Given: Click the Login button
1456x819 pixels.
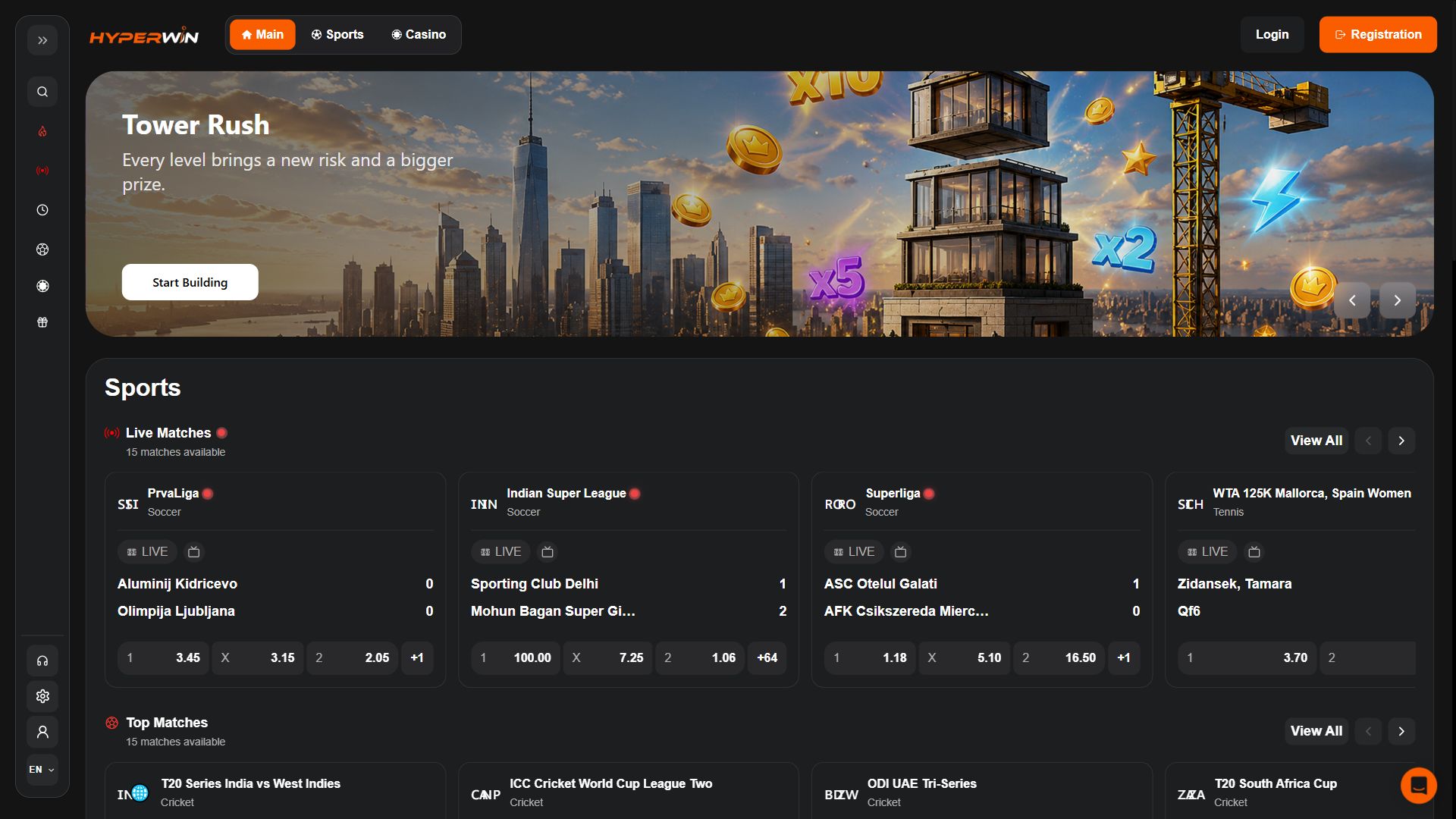Looking at the screenshot, I should [1272, 35].
